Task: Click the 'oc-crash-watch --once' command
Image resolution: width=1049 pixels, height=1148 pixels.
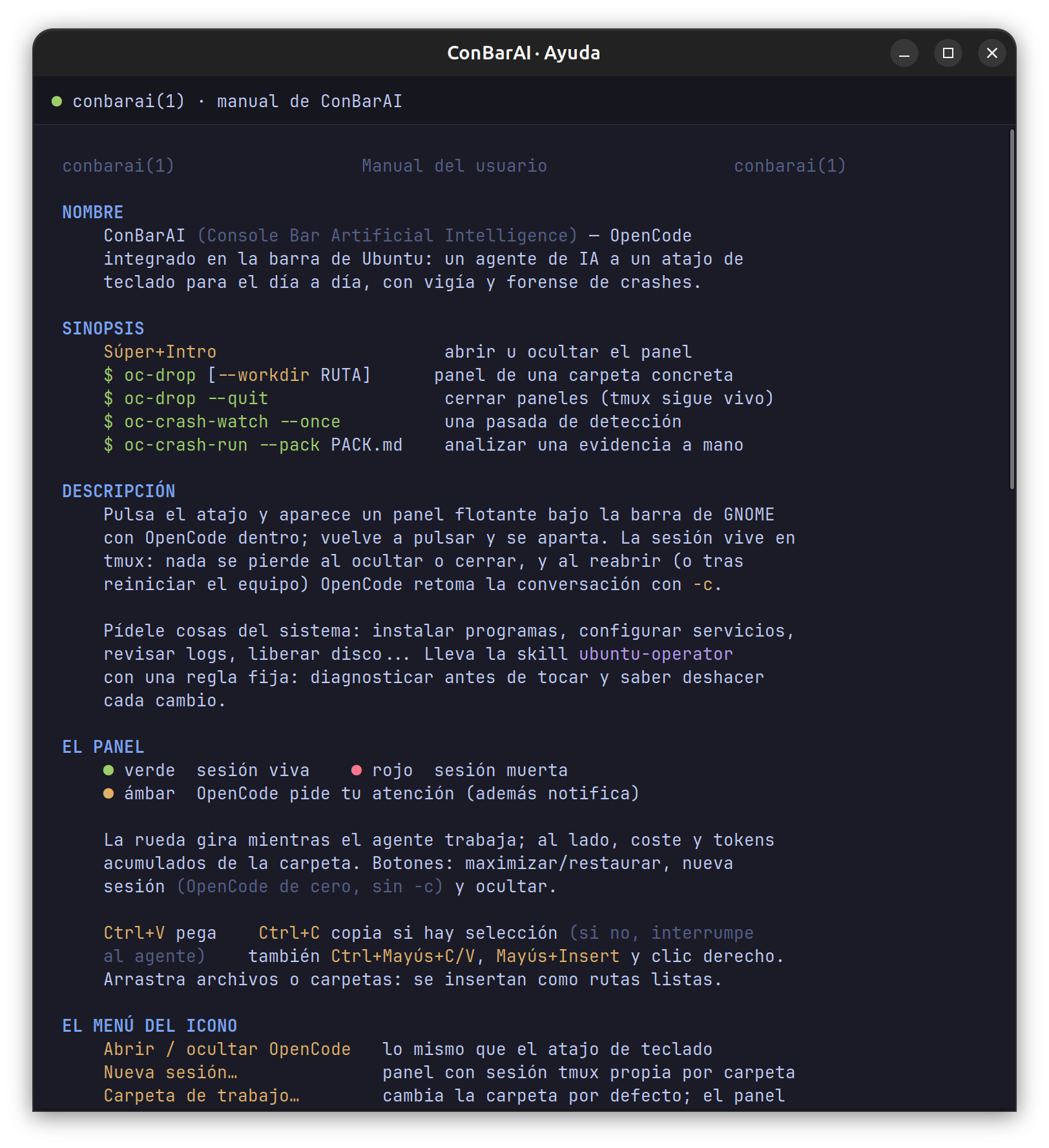Action: point(233,422)
